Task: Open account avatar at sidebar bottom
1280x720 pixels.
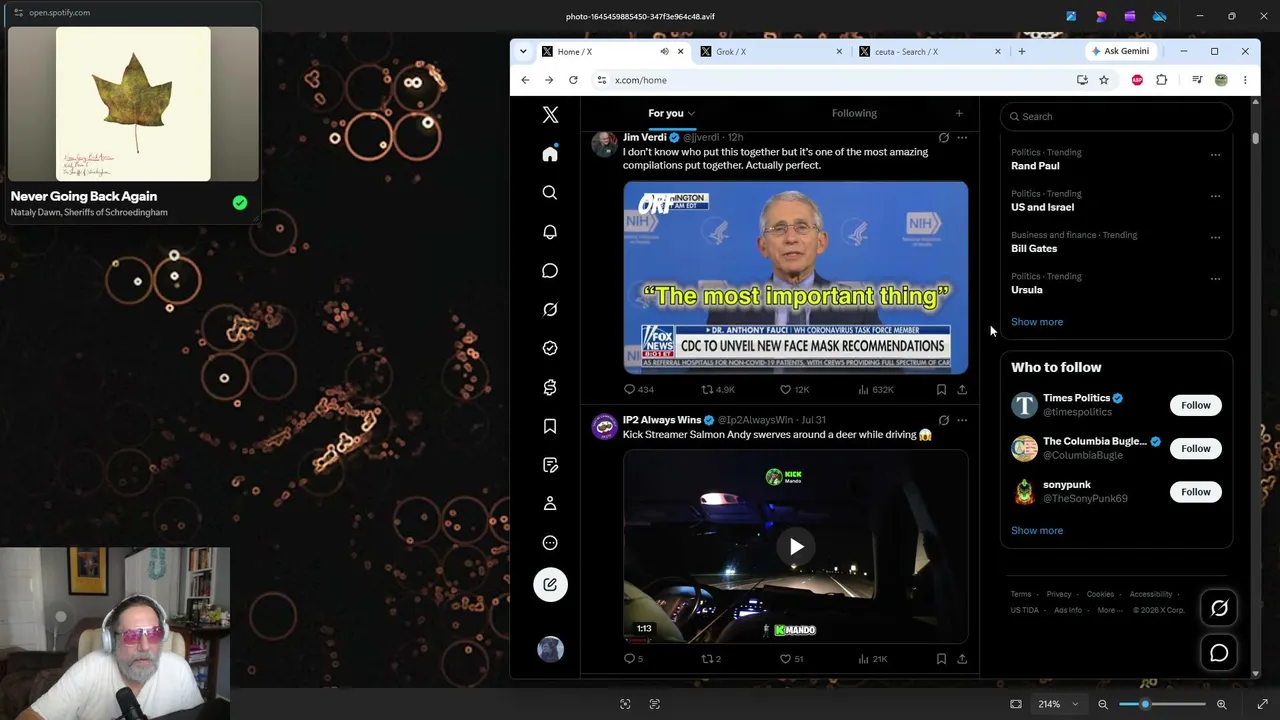Action: coord(550,649)
